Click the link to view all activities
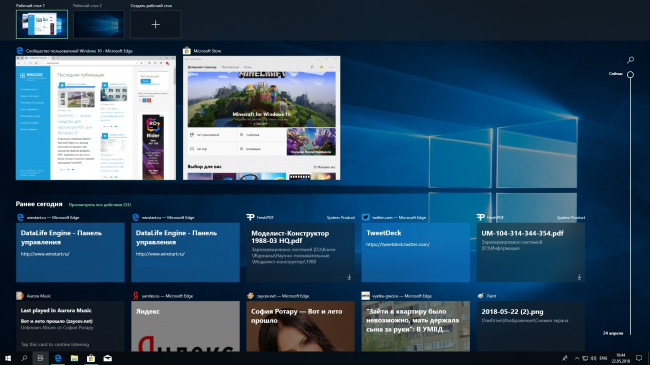The width and height of the screenshot is (650, 365). click(x=100, y=204)
